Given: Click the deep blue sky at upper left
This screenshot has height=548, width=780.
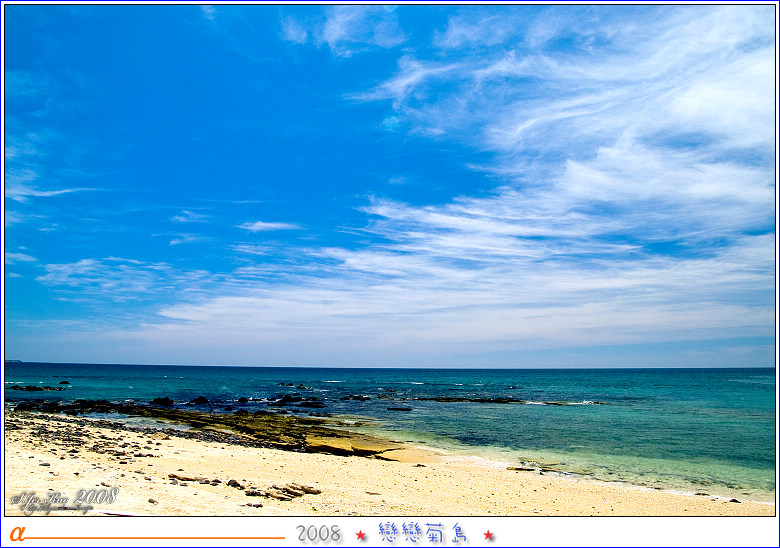Looking at the screenshot, I should point(120,80).
